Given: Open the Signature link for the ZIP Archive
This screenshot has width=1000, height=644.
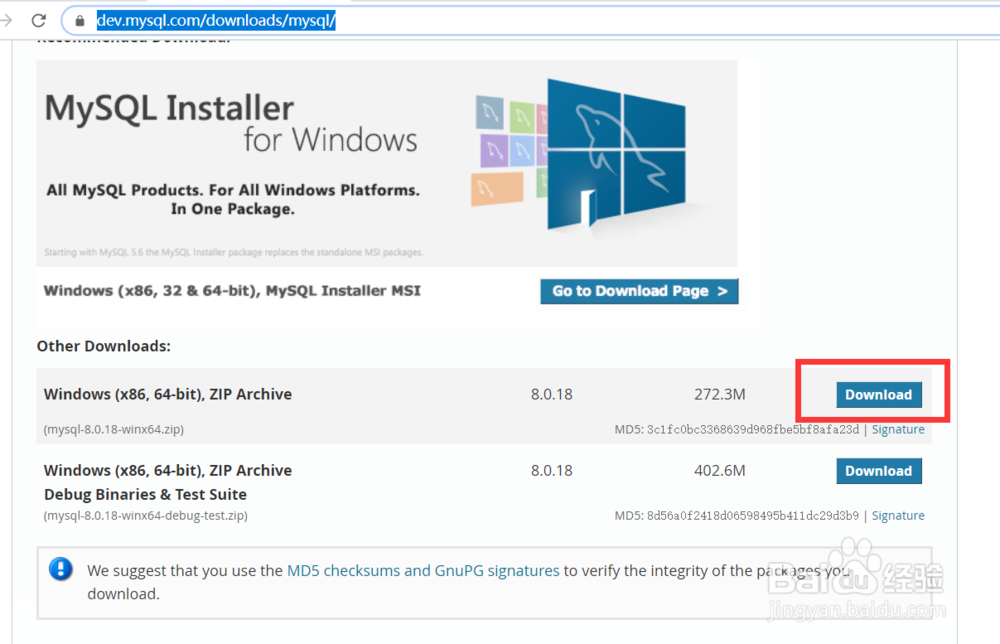Looking at the screenshot, I should 898,428.
